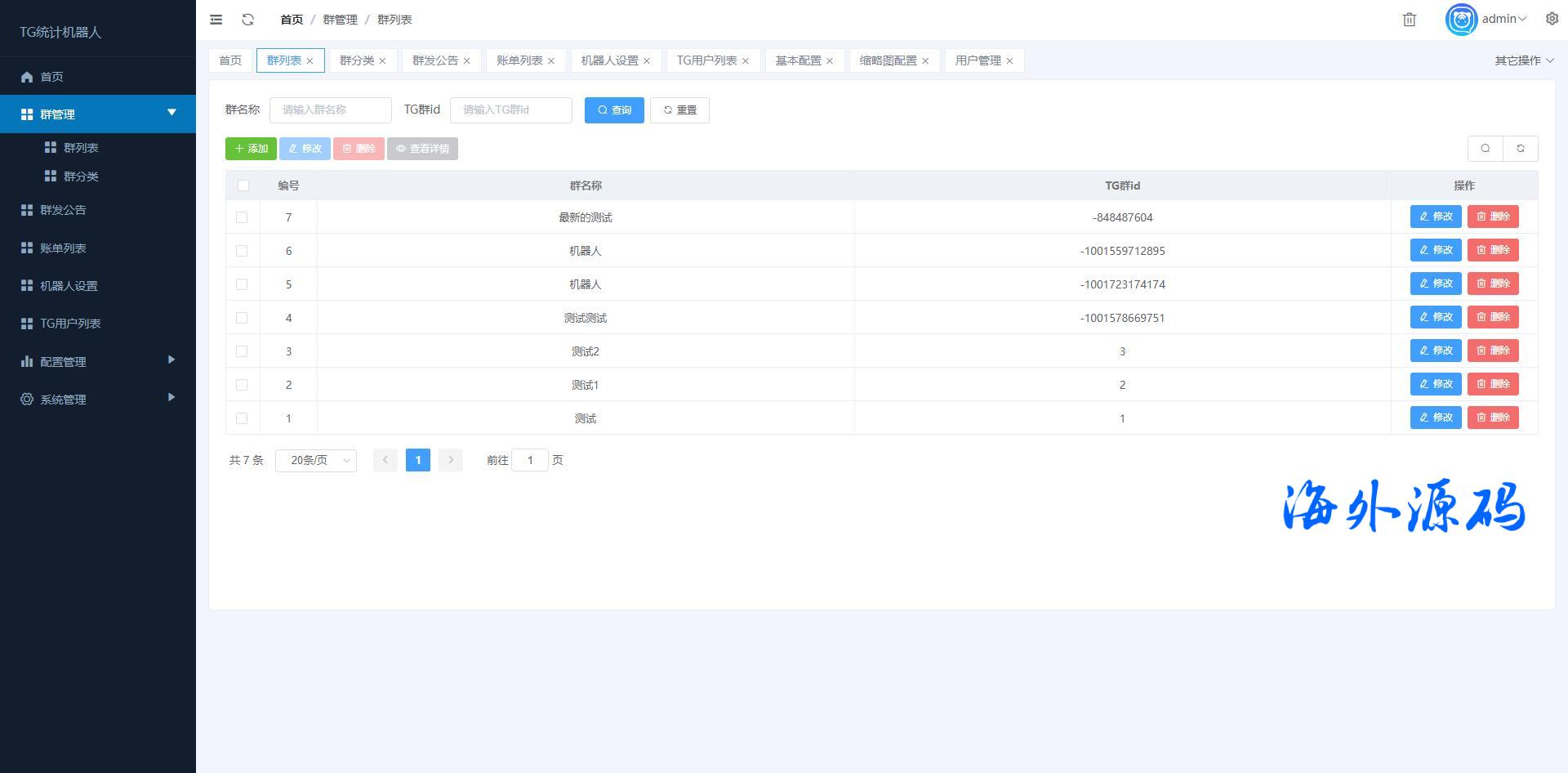
Task: Click the admin avatar image
Action: 1461,20
